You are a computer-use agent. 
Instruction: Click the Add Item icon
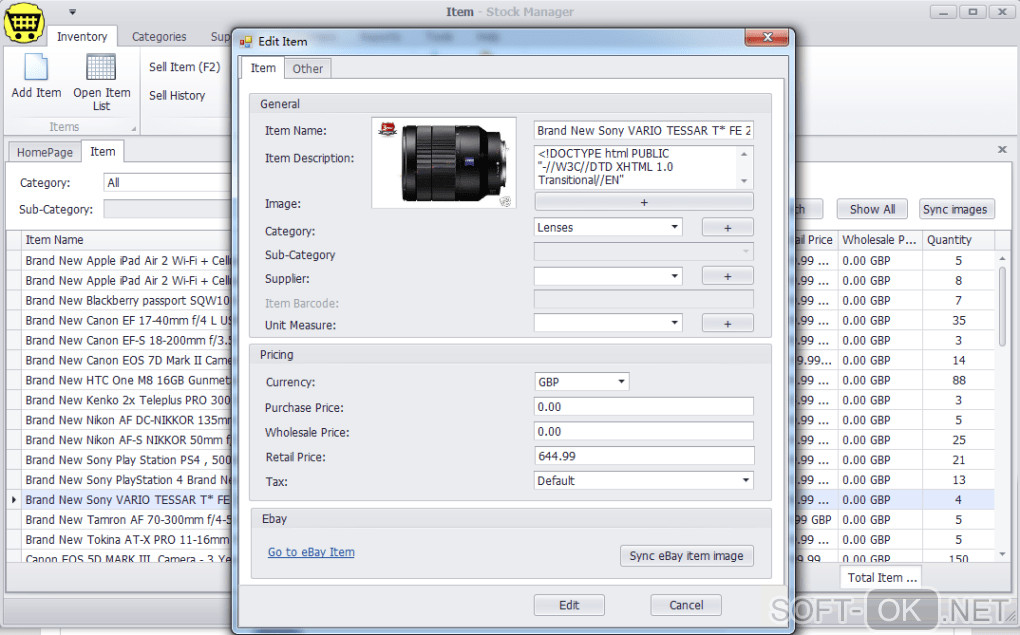(36, 67)
